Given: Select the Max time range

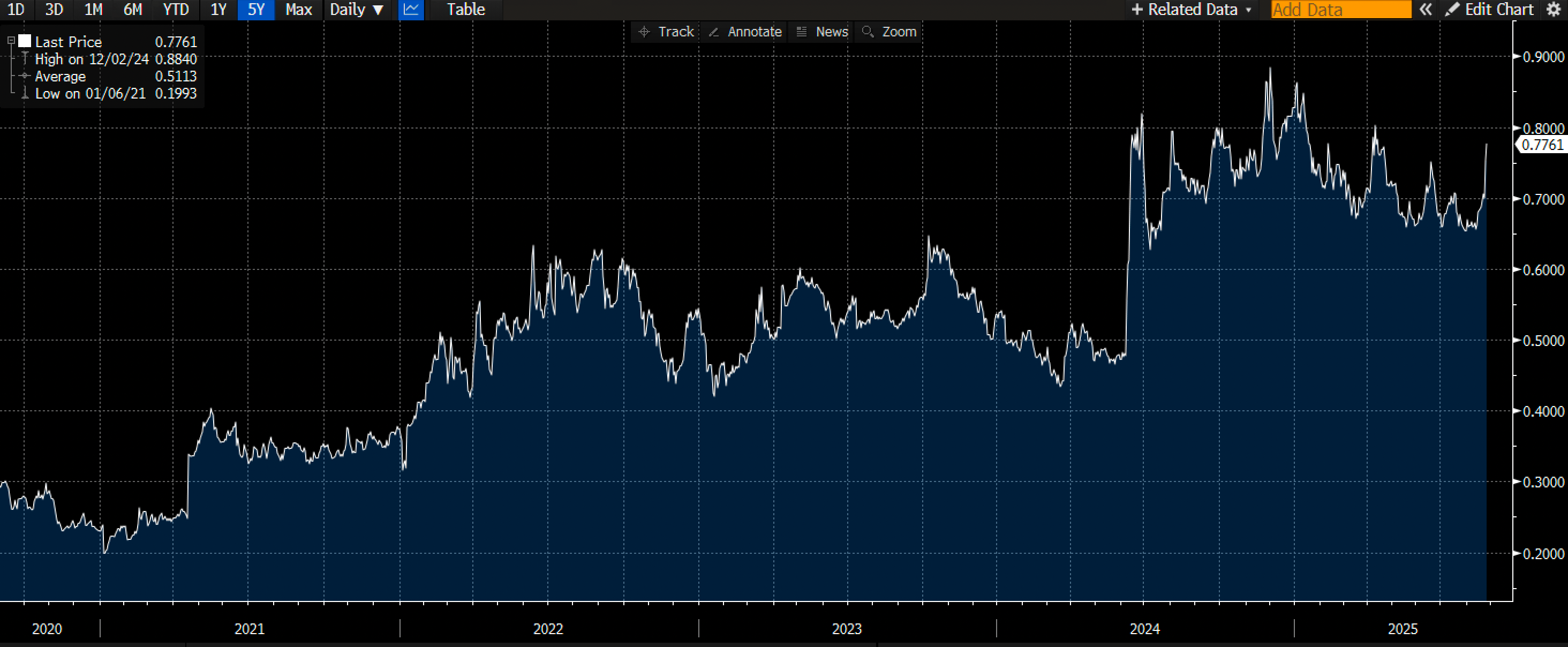Looking at the screenshot, I should click(298, 10).
